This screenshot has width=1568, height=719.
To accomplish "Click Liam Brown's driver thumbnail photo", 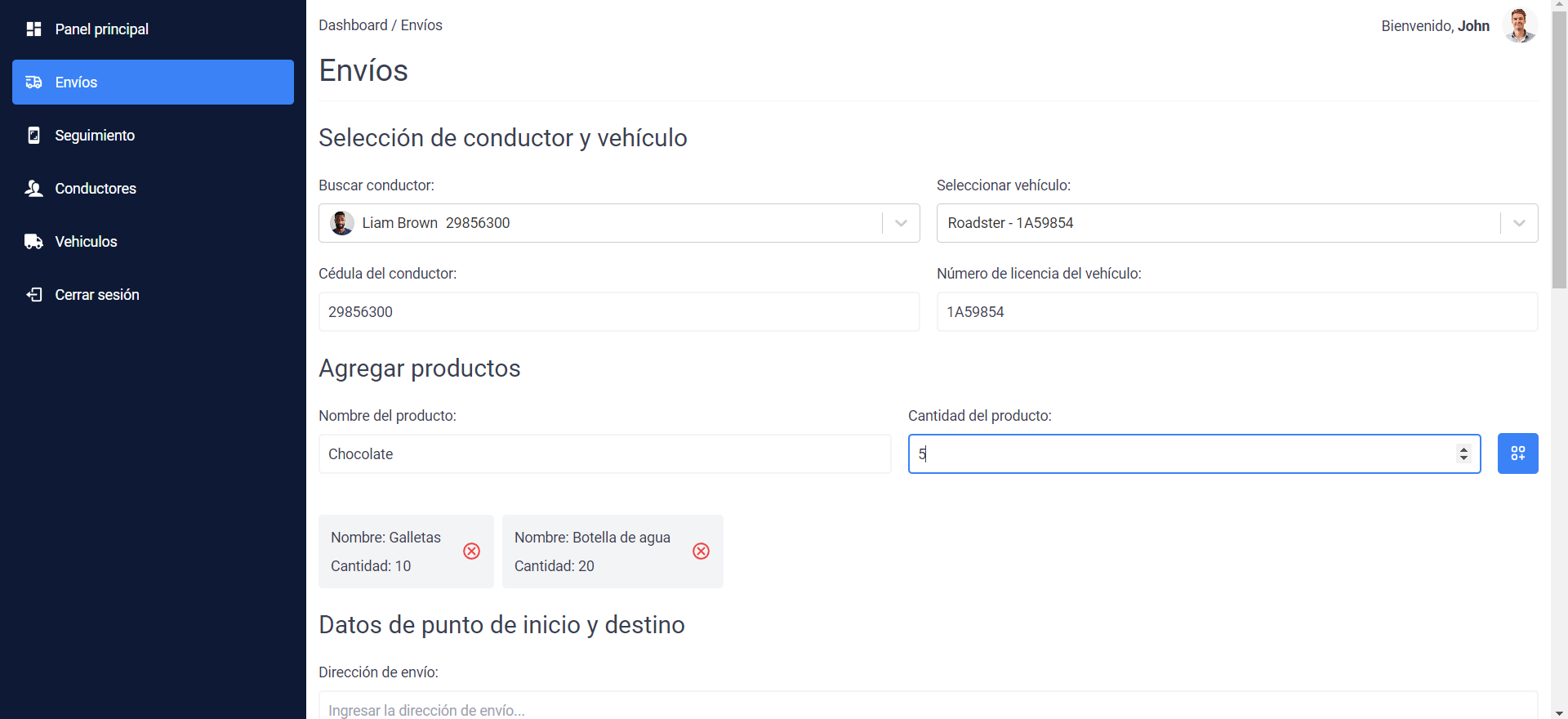I will [x=342, y=222].
